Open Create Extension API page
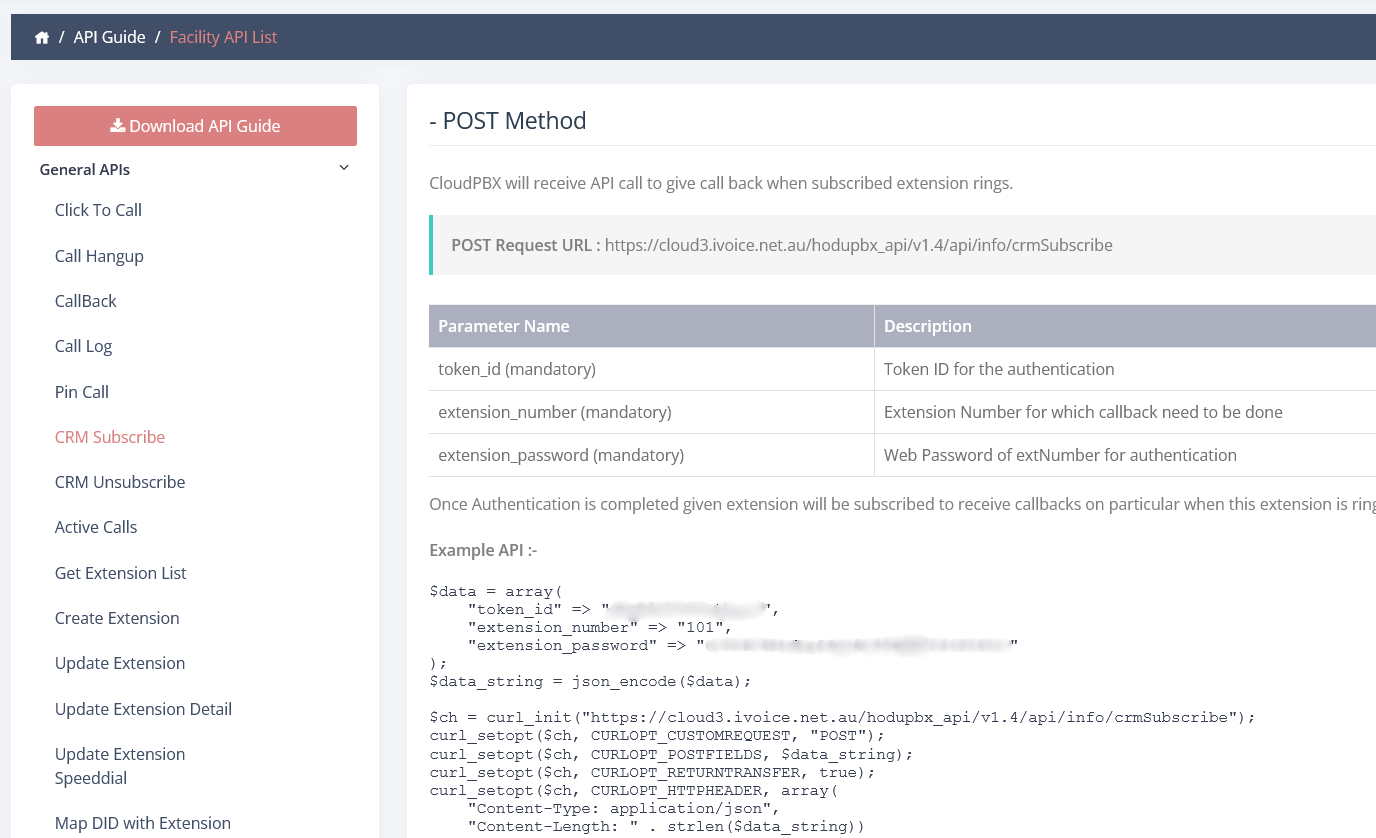1376x838 pixels. click(x=117, y=618)
